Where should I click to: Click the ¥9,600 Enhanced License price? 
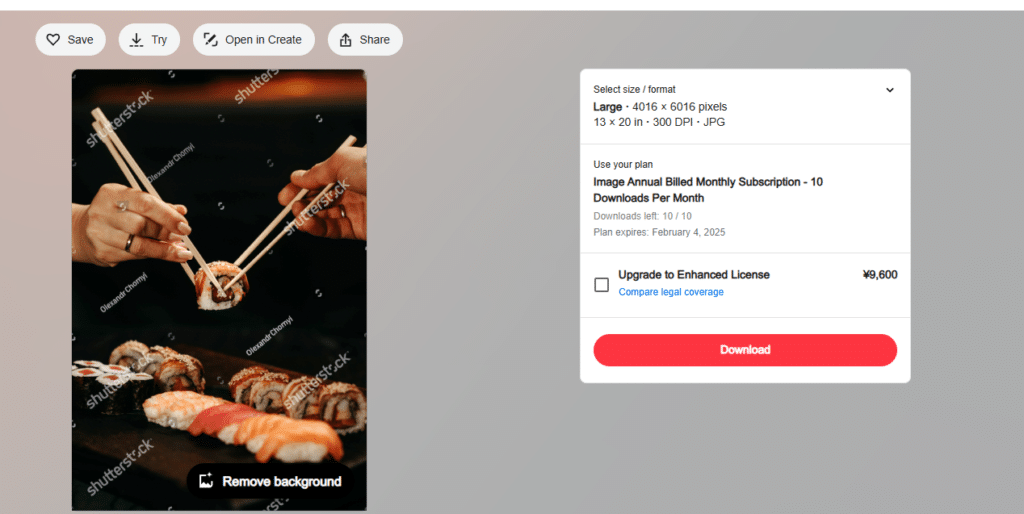[x=880, y=275]
